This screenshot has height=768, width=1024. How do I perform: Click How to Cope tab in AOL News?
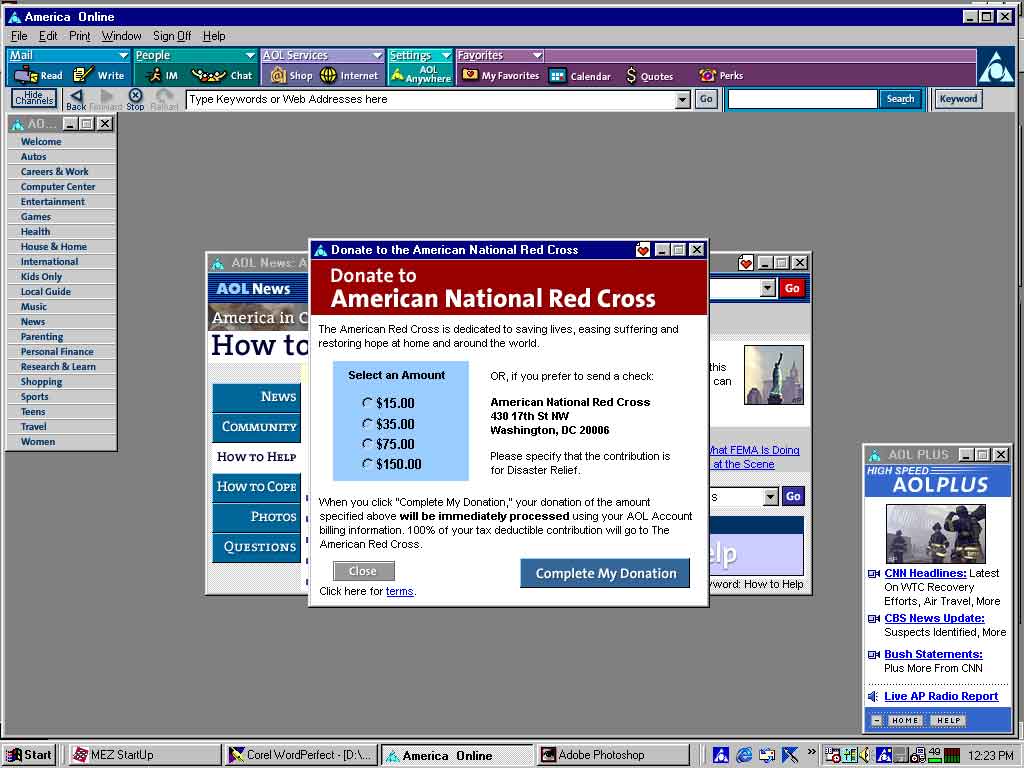[x=257, y=487]
